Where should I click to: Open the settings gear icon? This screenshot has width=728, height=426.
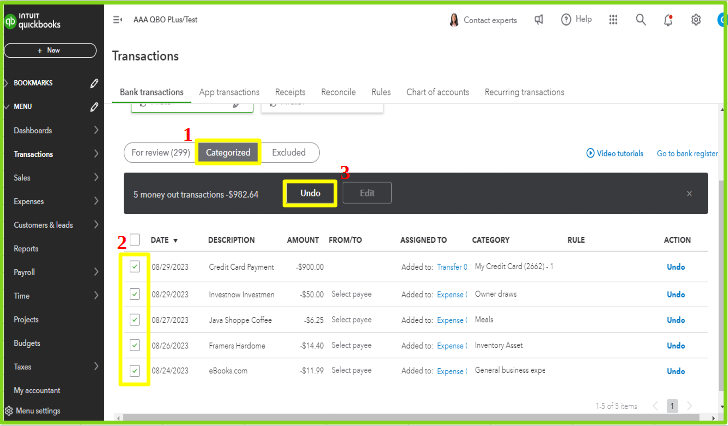coord(696,20)
